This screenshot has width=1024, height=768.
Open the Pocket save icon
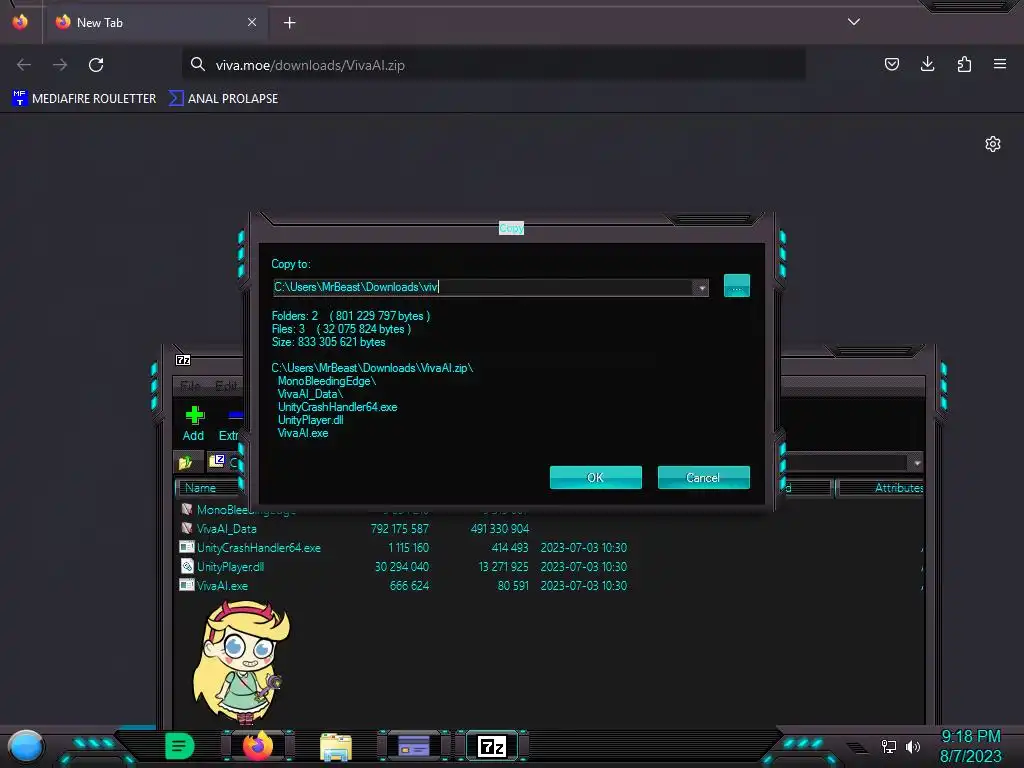coord(891,64)
